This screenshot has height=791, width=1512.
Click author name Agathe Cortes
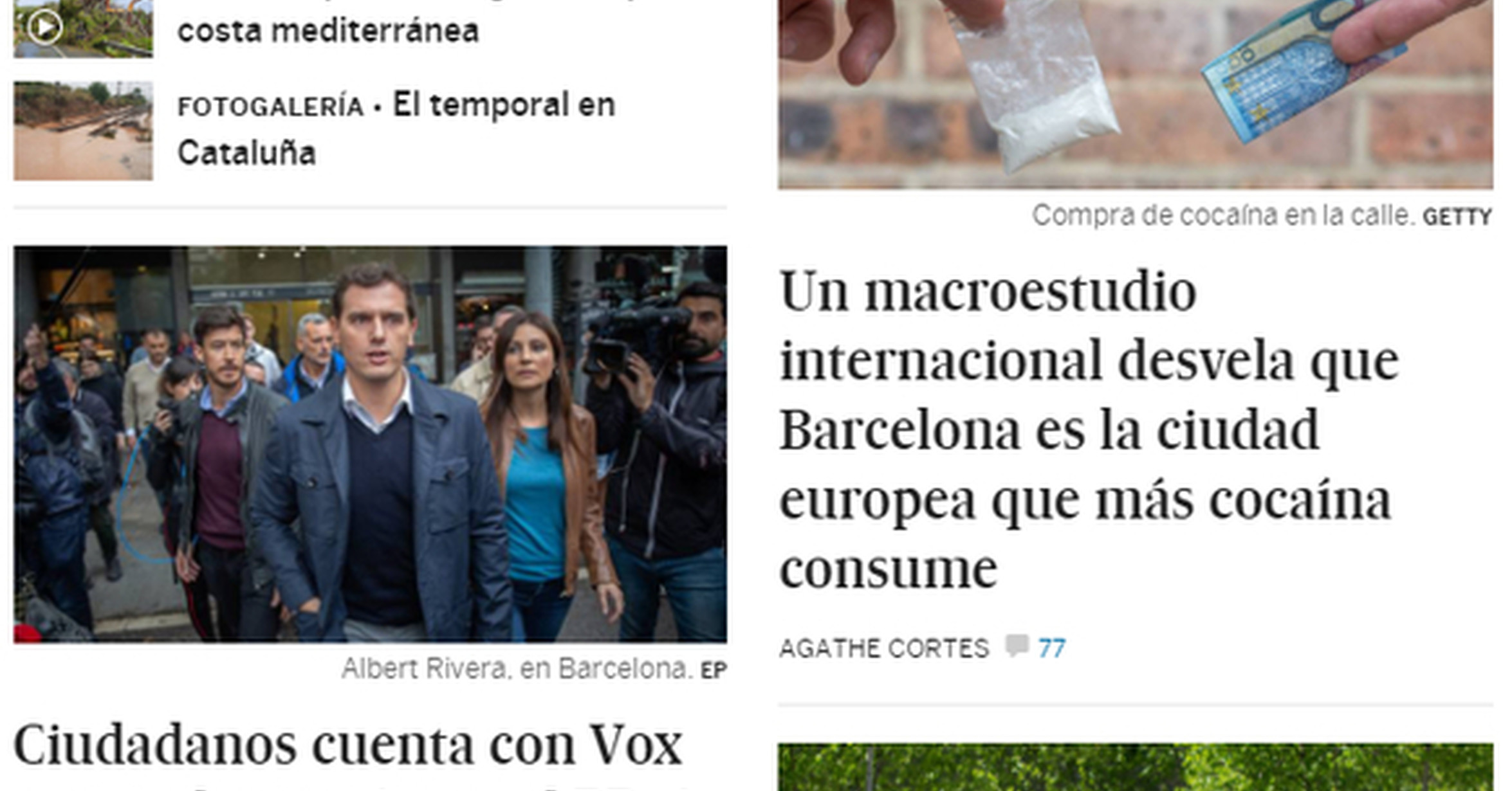click(884, 648)
